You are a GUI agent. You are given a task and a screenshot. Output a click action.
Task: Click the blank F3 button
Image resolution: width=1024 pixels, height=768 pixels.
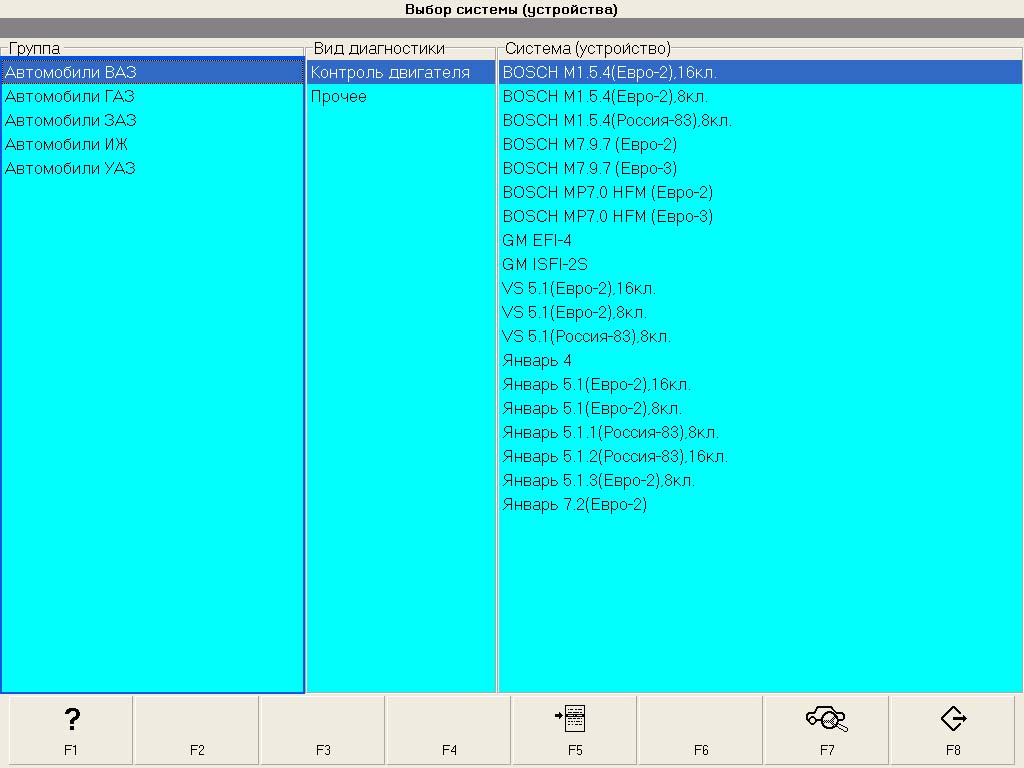[x=323, y=730]
